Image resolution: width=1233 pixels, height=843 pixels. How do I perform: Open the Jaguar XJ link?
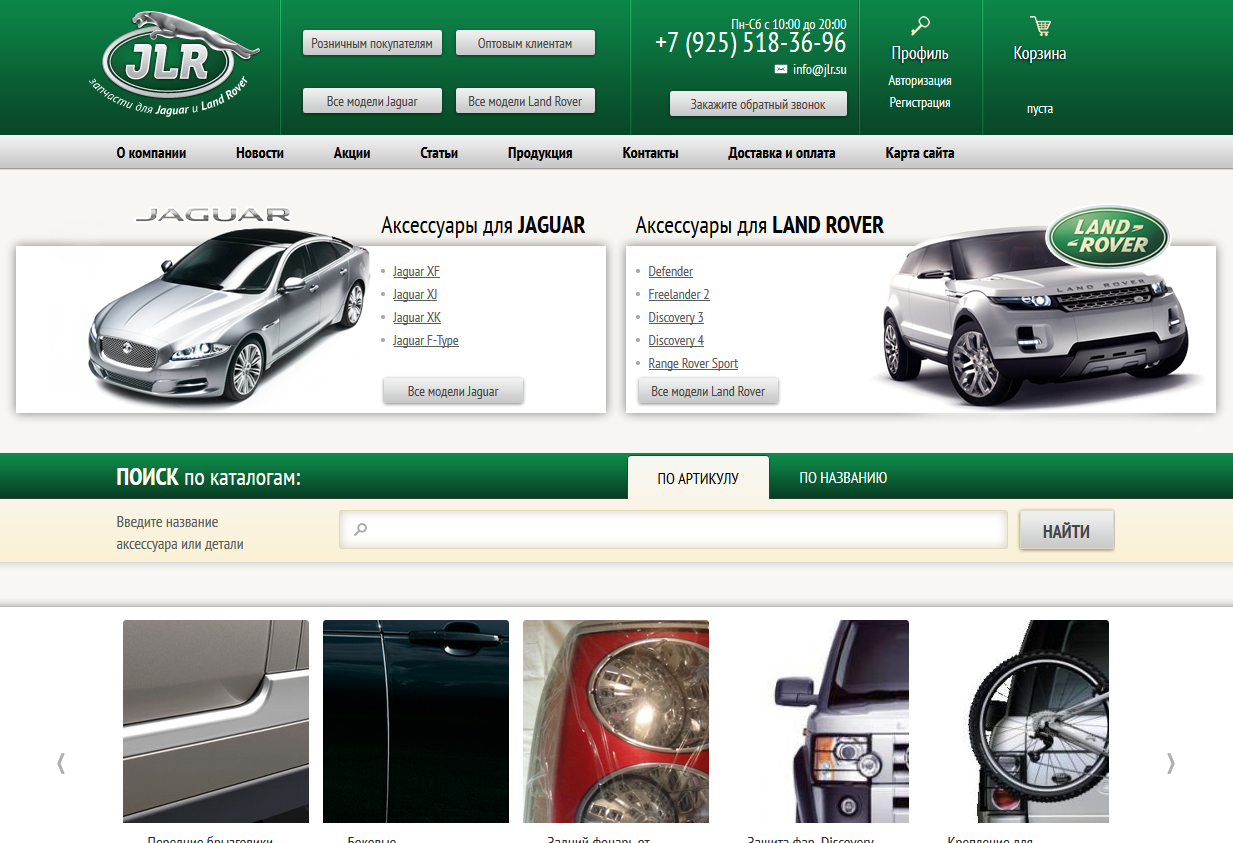(x=415, y=294)
